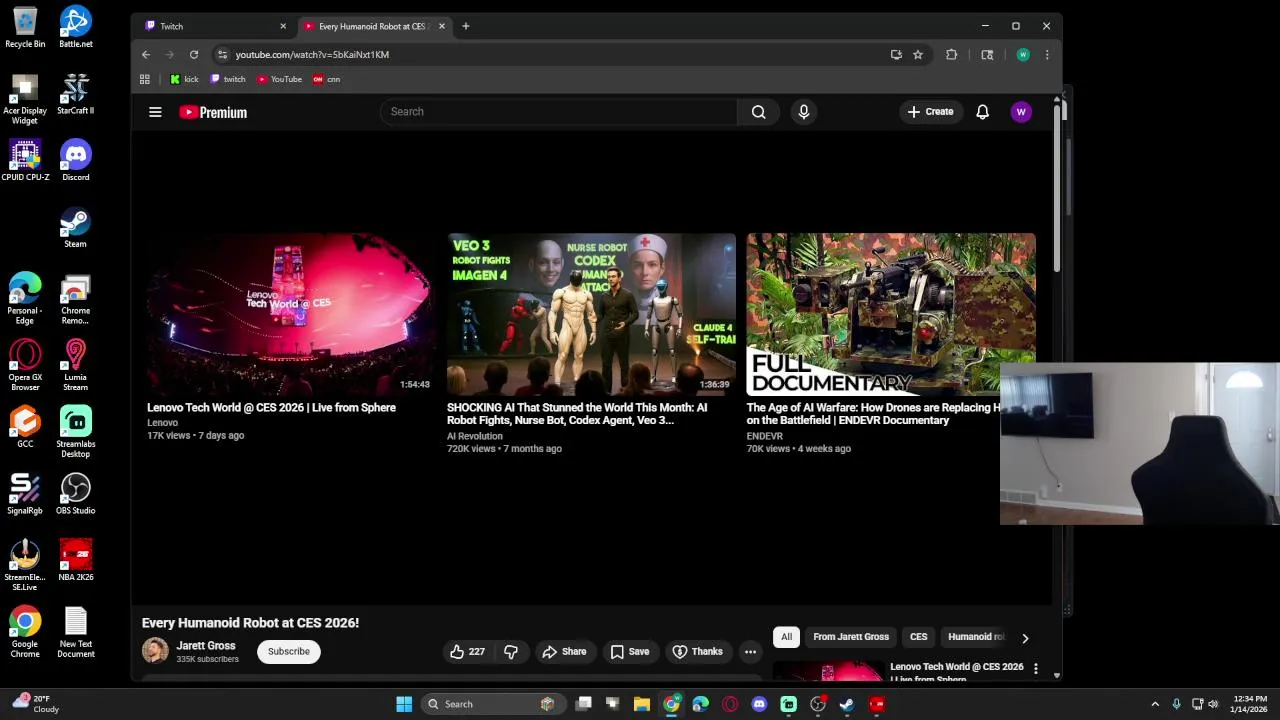
Task: Open NBA 2K26 desktop icon
Action: pos(76,560)
